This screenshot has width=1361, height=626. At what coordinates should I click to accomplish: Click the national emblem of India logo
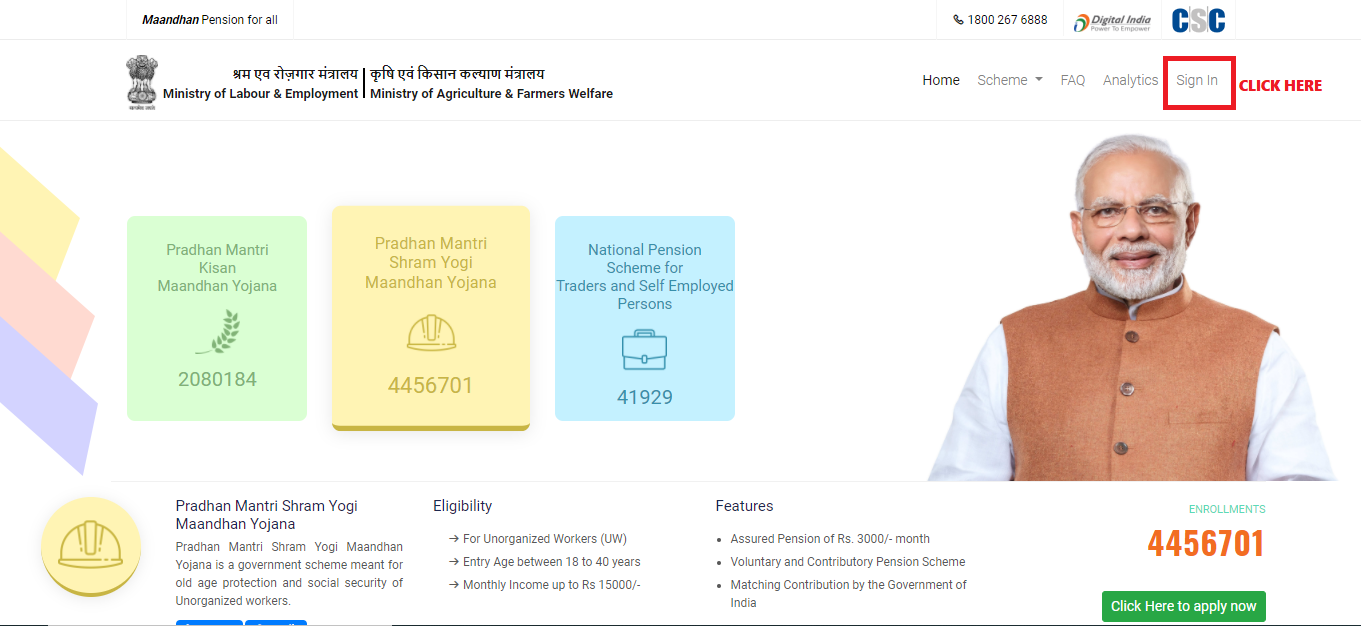(142, 82)
